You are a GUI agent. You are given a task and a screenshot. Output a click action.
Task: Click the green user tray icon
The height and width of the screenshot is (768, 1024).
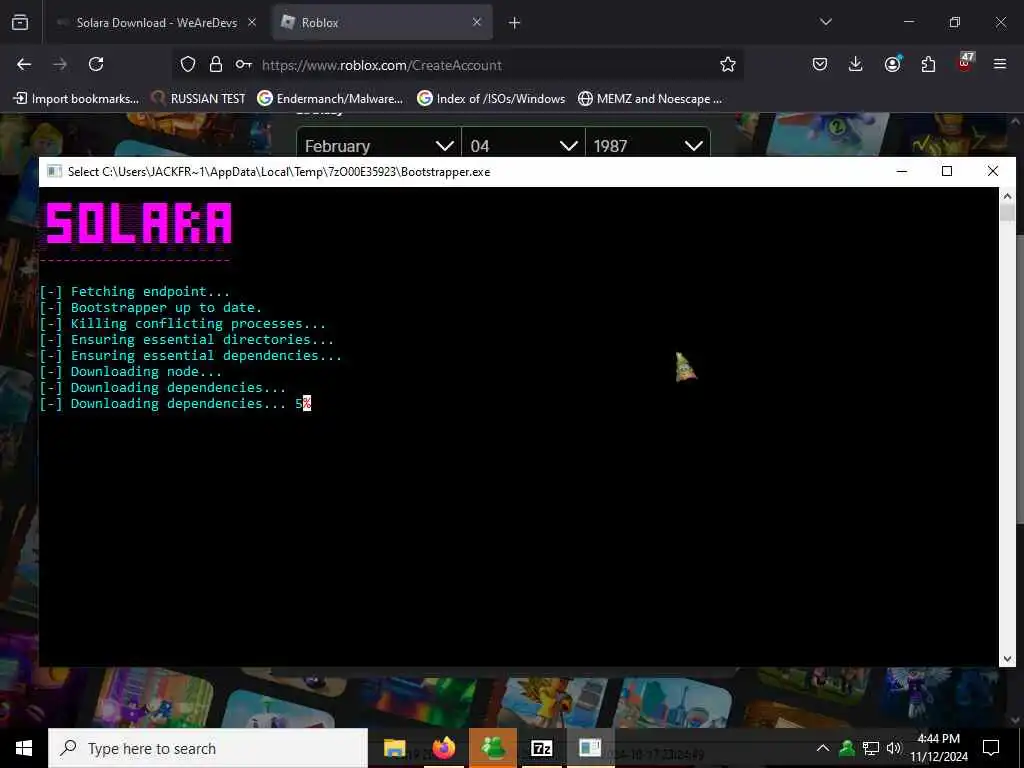(847, 748)
